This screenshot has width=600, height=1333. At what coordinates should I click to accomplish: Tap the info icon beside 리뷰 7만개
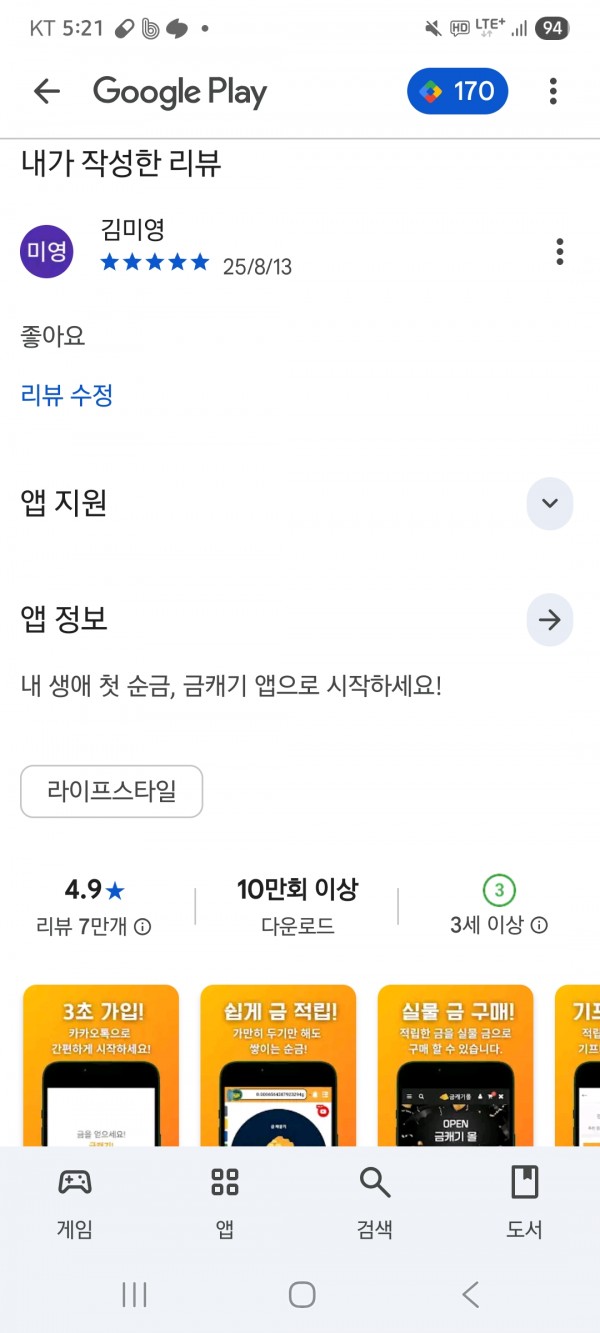tap(143, 927)
